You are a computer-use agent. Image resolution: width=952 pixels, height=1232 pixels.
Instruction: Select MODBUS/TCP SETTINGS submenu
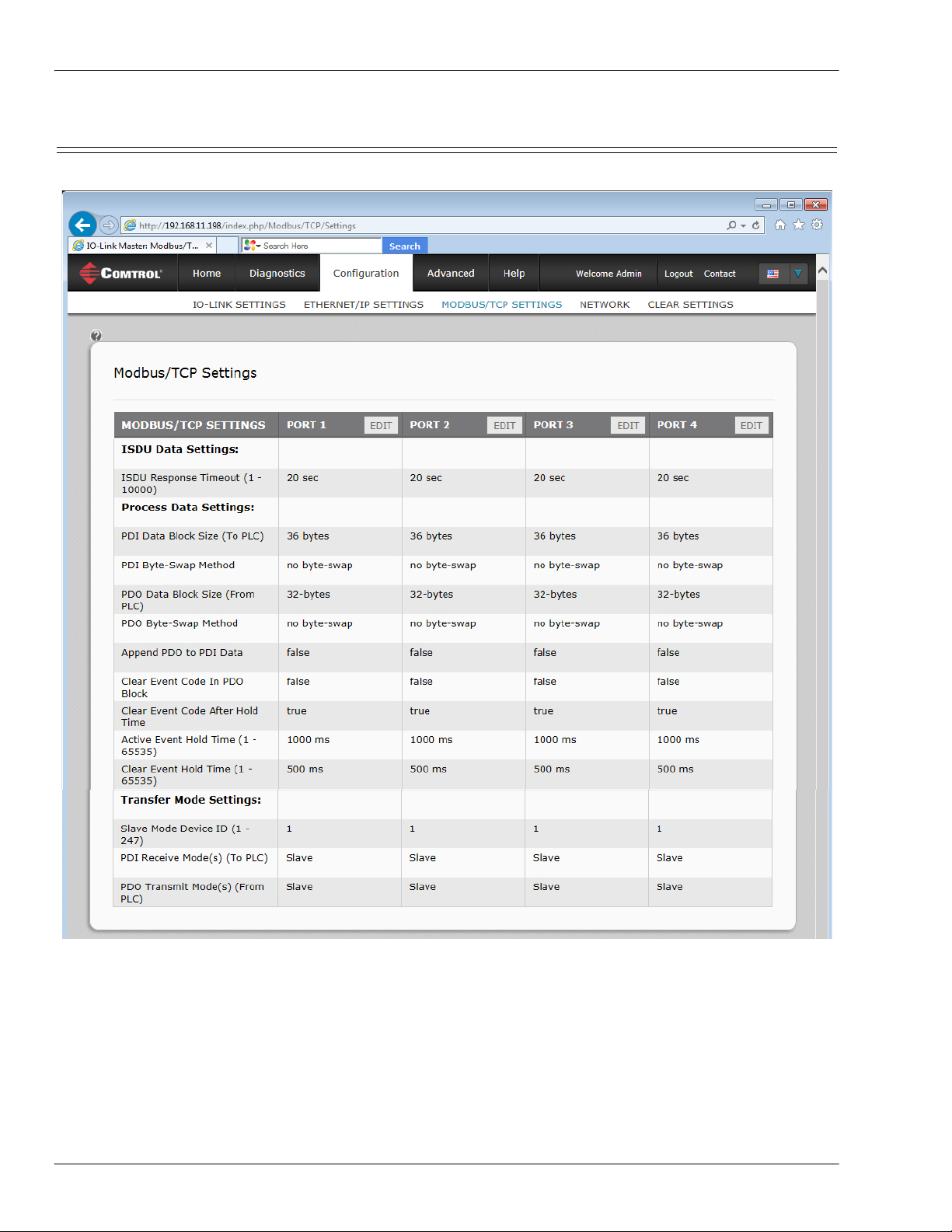502,305
